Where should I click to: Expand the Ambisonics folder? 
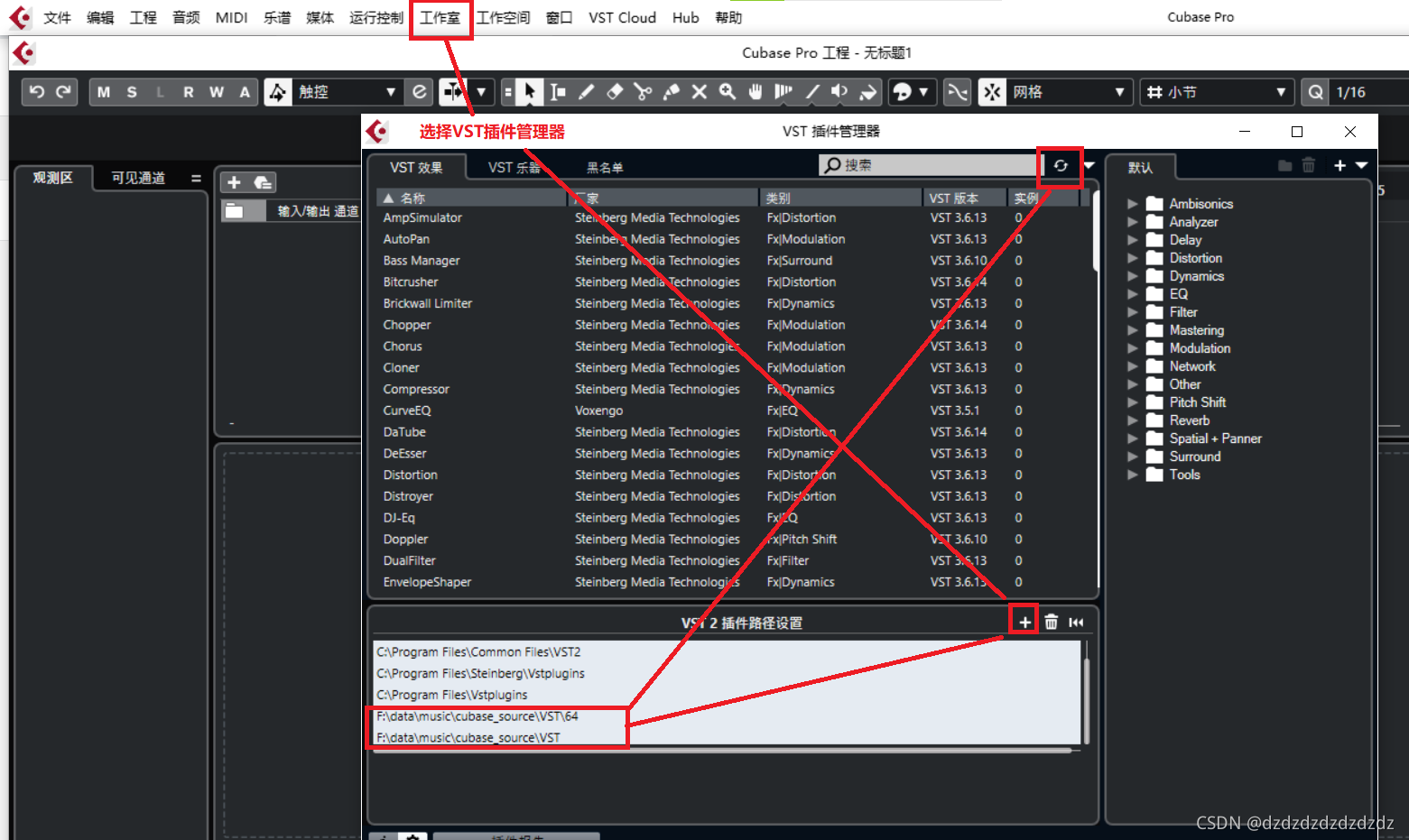(1133, 204)
